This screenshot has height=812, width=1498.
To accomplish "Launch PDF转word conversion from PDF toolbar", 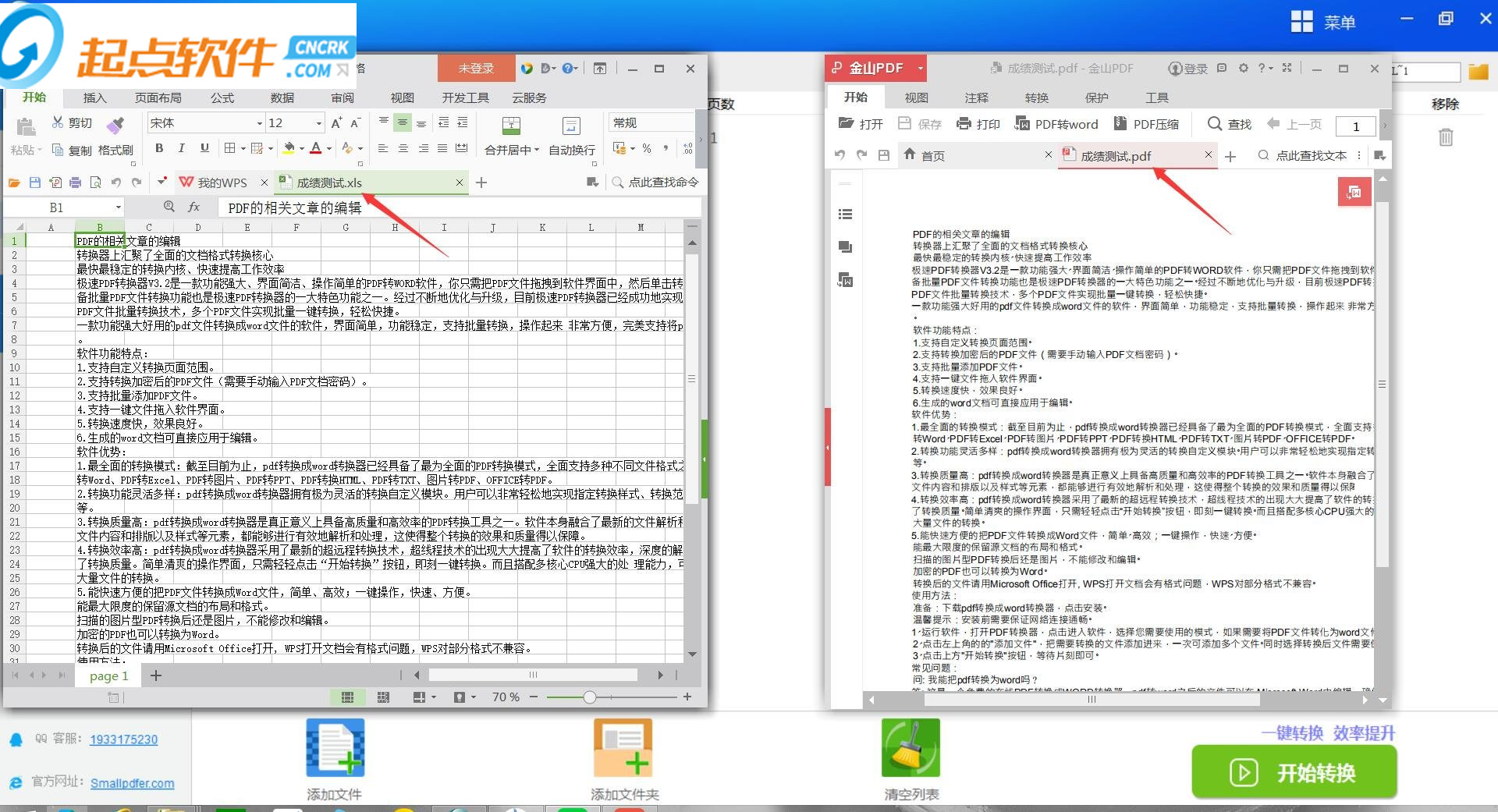I will tap(1056, 123).
